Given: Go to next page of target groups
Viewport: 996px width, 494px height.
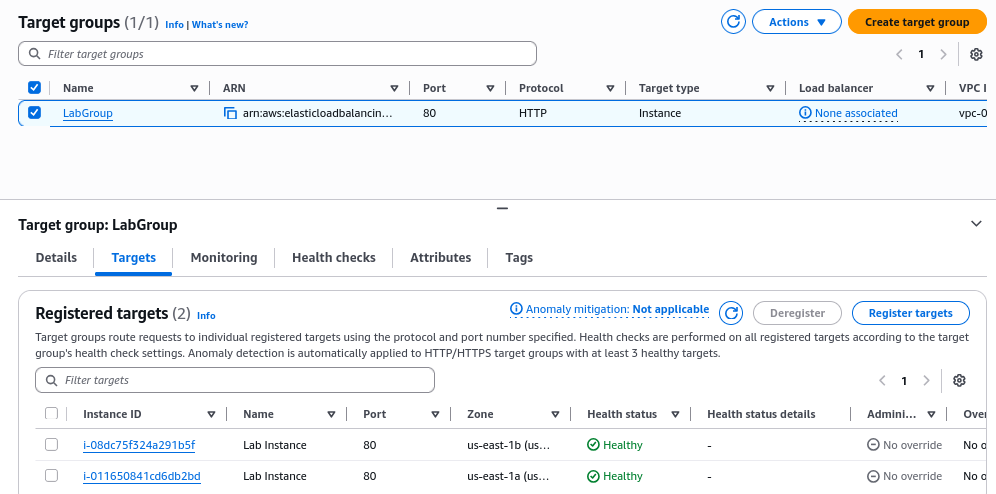Looking at the screenshot, I should click(x=944, y=54).
